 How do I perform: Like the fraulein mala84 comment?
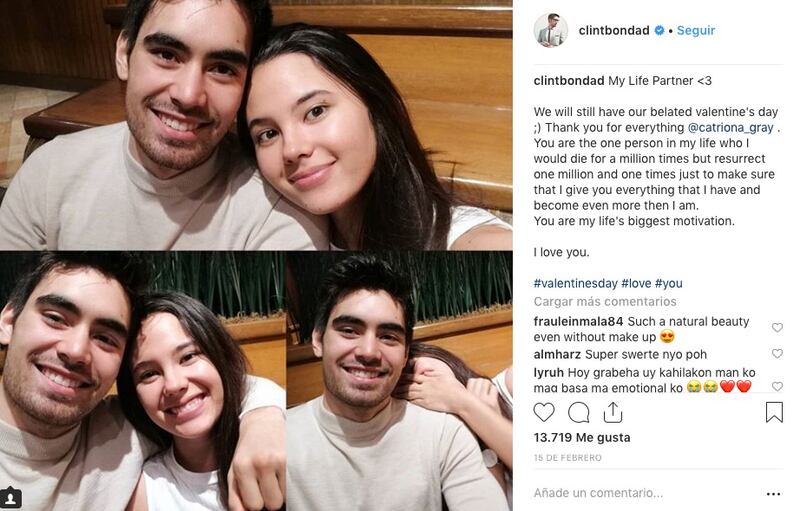click(x=777, y=327)
